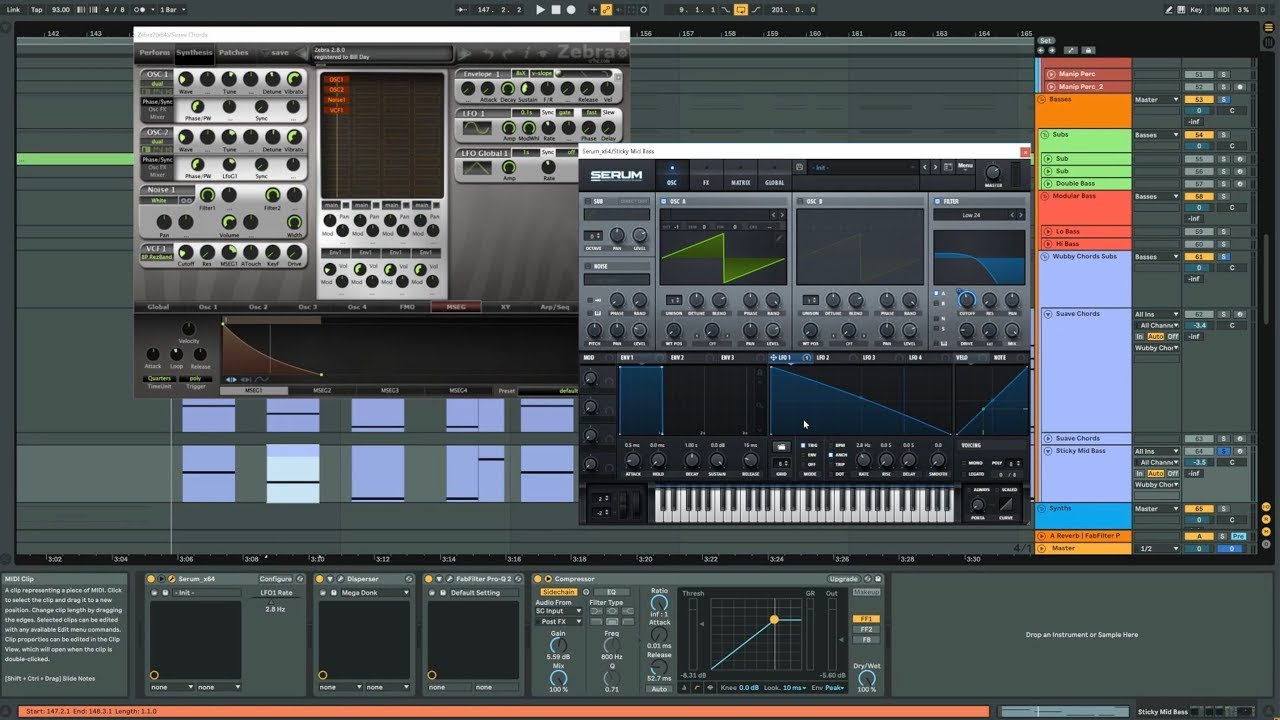This screenshot has width=1280, height=720.
Task: Toggle Serum's SUB oscillator enable switch
Action: coord(588,201)
